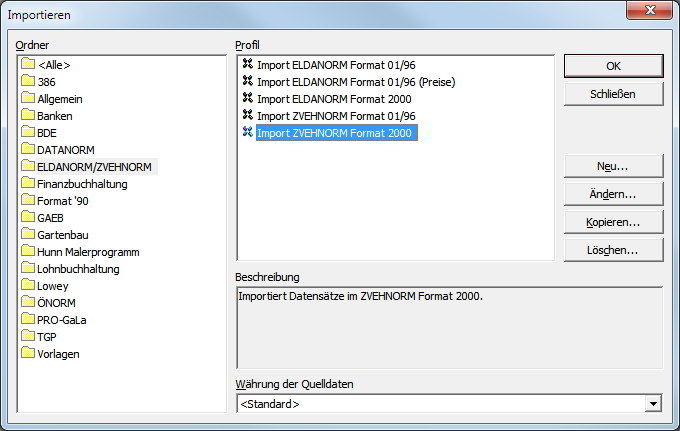
Task: Click the TGP folder icon
Action: point(27,336)
